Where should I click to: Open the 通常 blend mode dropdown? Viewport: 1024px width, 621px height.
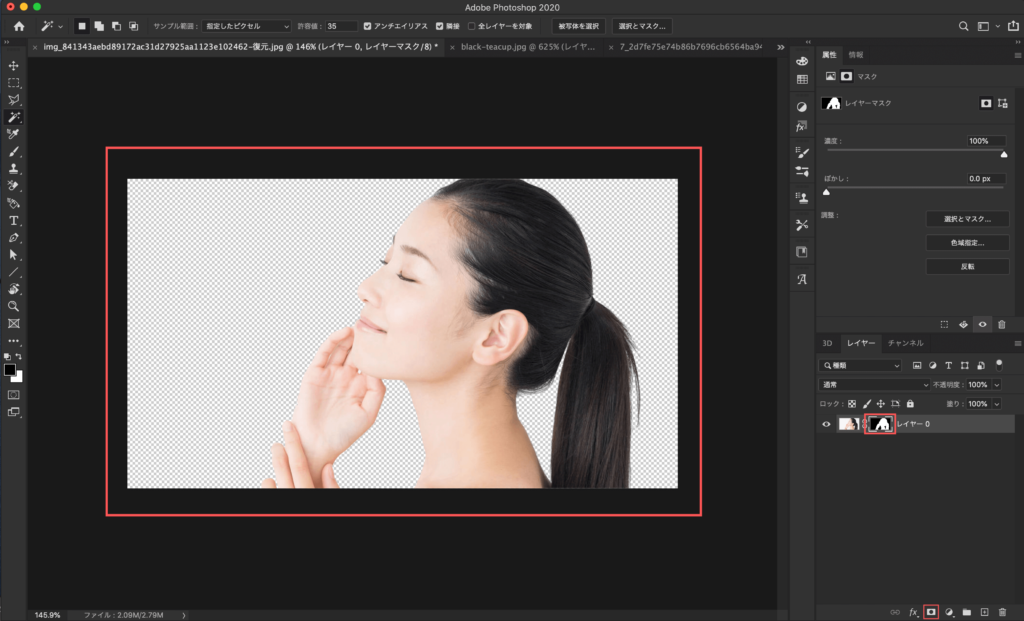coord(874,385)
